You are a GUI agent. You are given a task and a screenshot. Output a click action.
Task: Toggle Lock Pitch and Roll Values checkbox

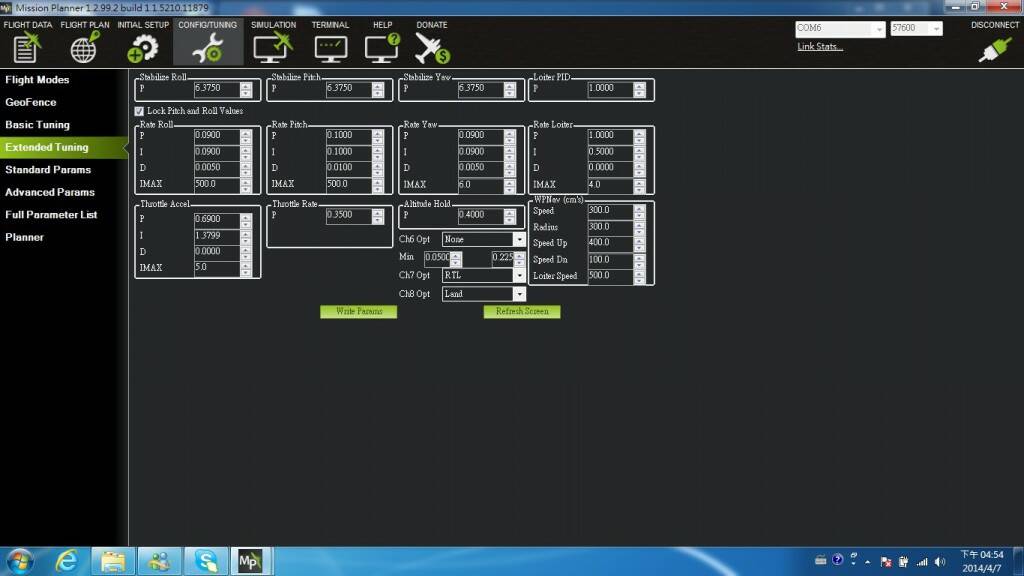(x=139, y=112)
